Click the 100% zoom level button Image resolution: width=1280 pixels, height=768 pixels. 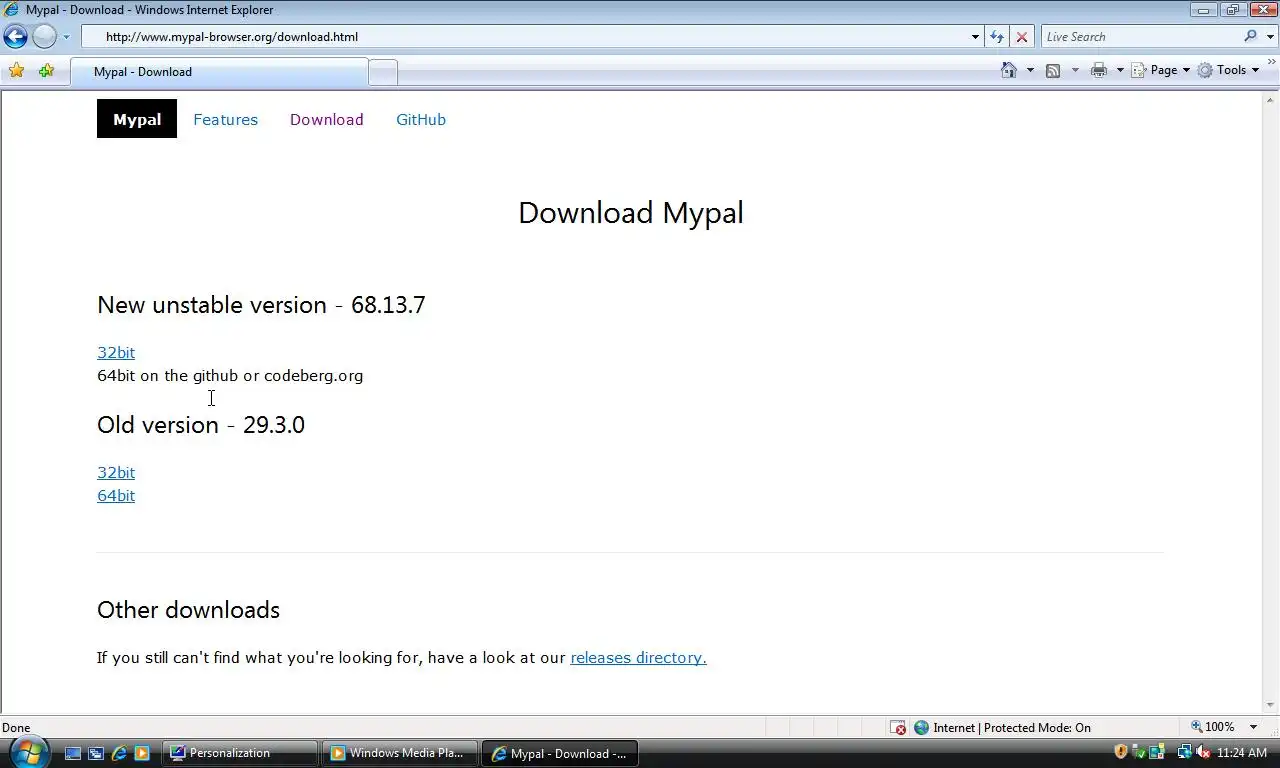point(1213,727)
